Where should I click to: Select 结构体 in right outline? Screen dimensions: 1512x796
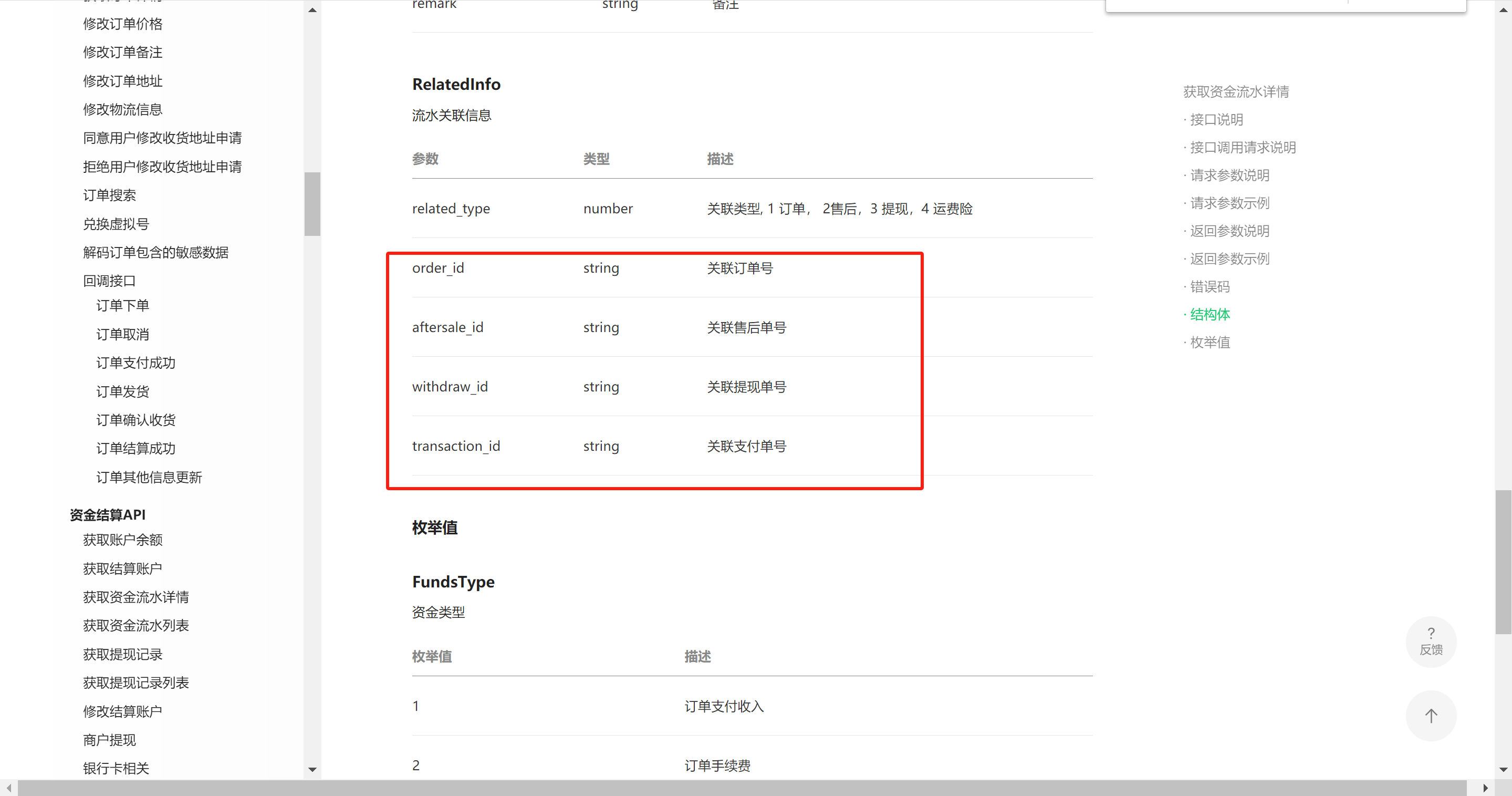point(1209,315)
